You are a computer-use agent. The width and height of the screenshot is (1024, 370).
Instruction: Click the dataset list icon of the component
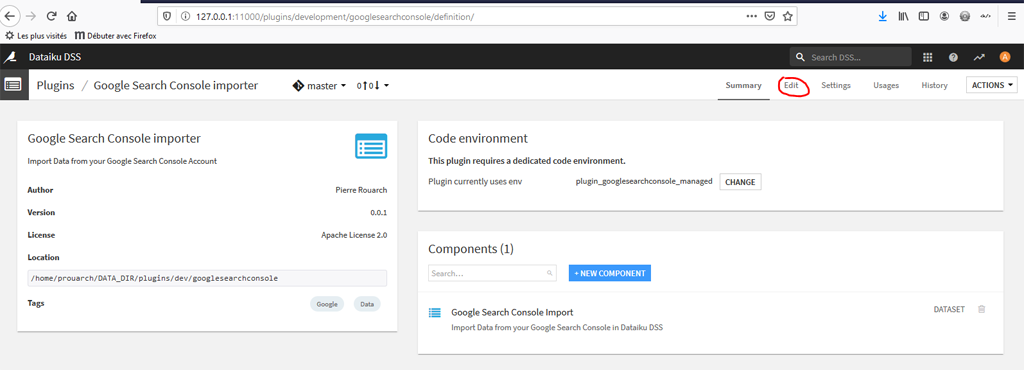(x=434, y=313)
